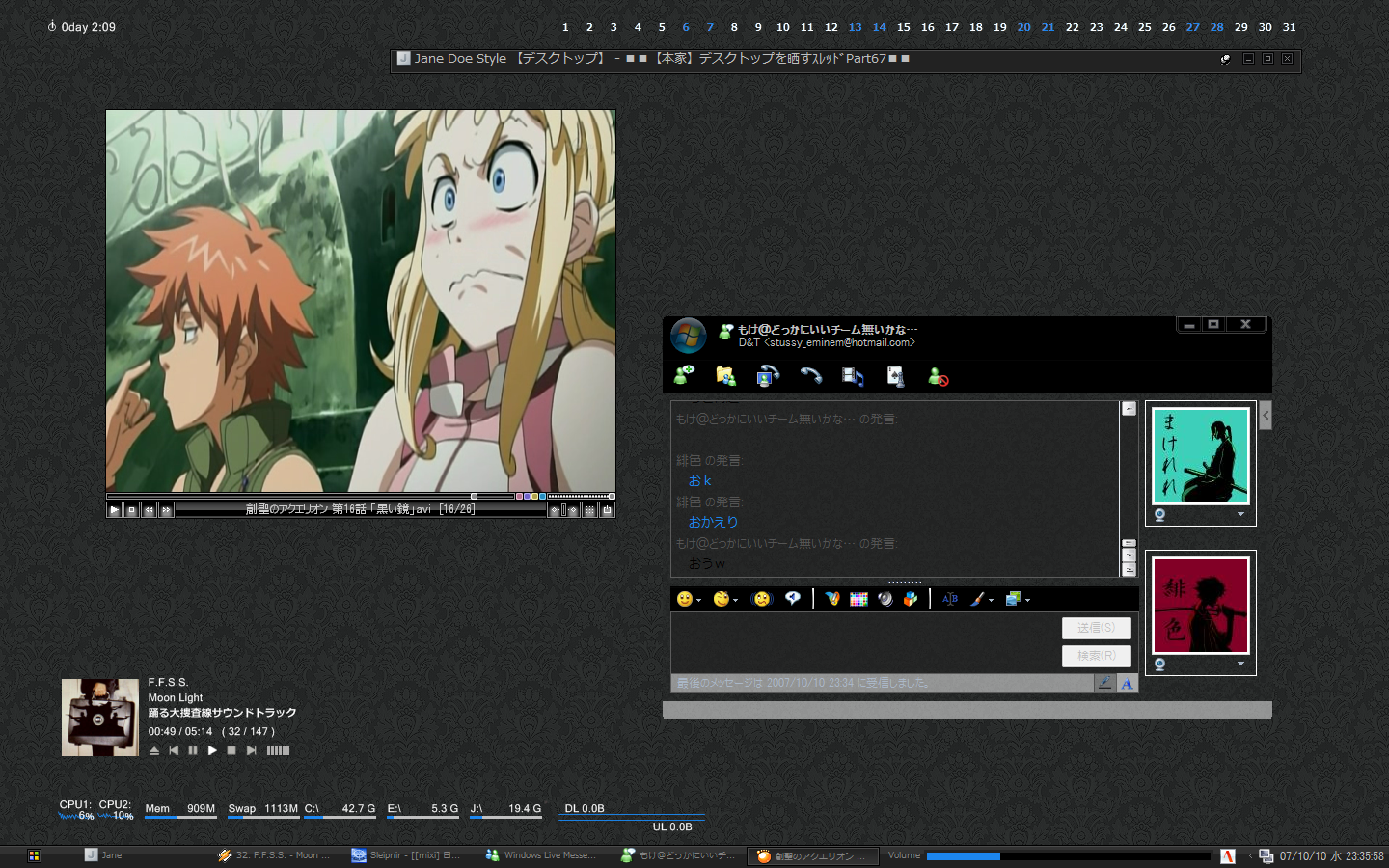The image size is (1389, 868).
Task: Click the webcam icon under the teal display picture
Action: (x=1160, y=515)
